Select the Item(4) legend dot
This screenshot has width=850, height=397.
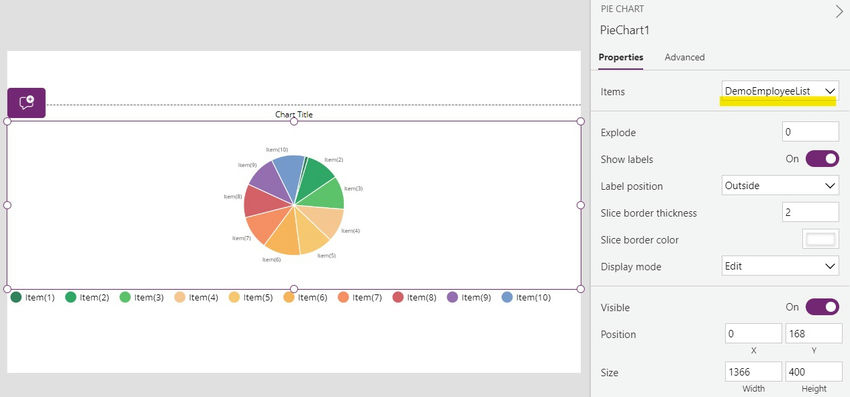[180, 297]
